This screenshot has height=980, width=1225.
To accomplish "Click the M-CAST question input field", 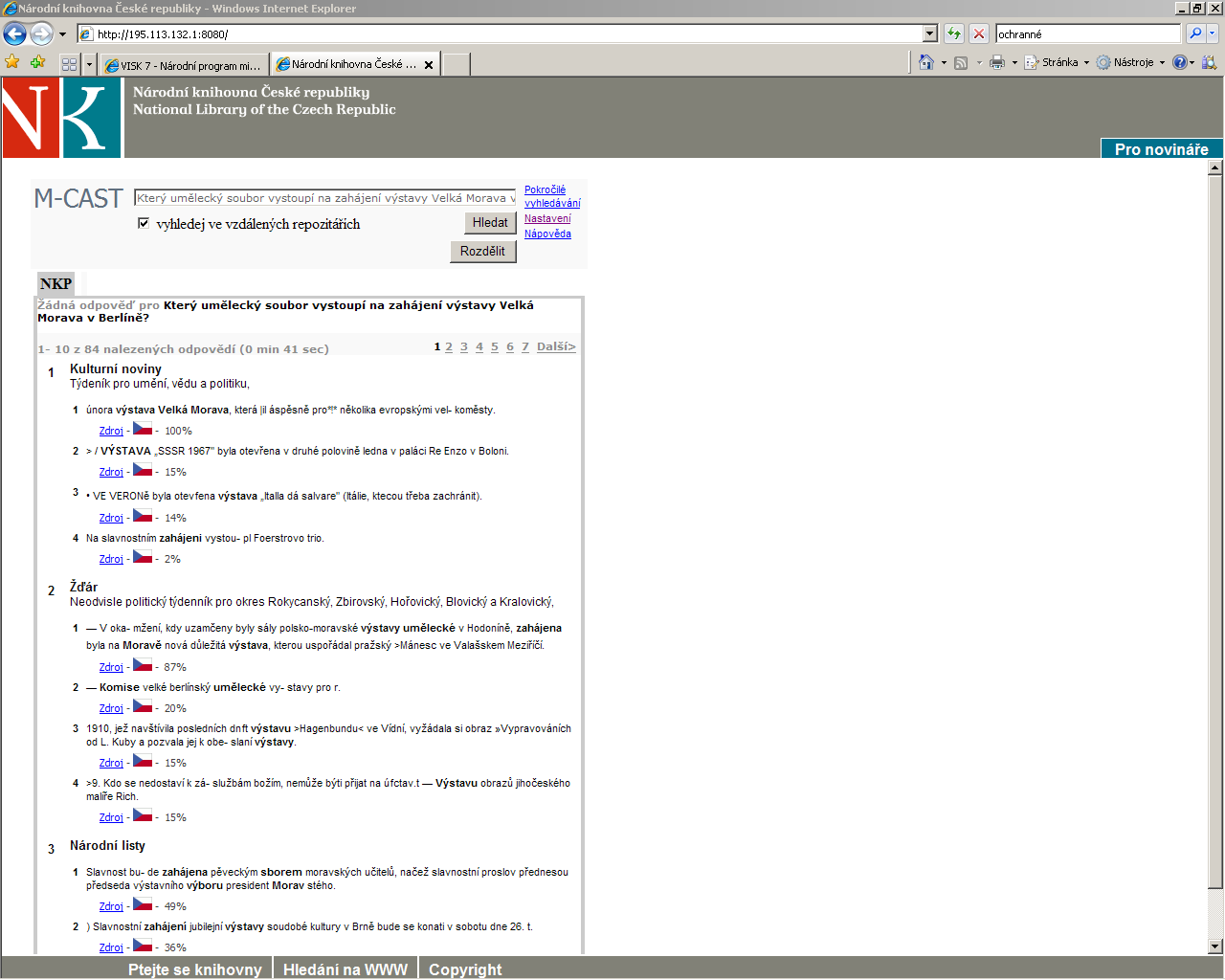I will (x=325, y=198).
